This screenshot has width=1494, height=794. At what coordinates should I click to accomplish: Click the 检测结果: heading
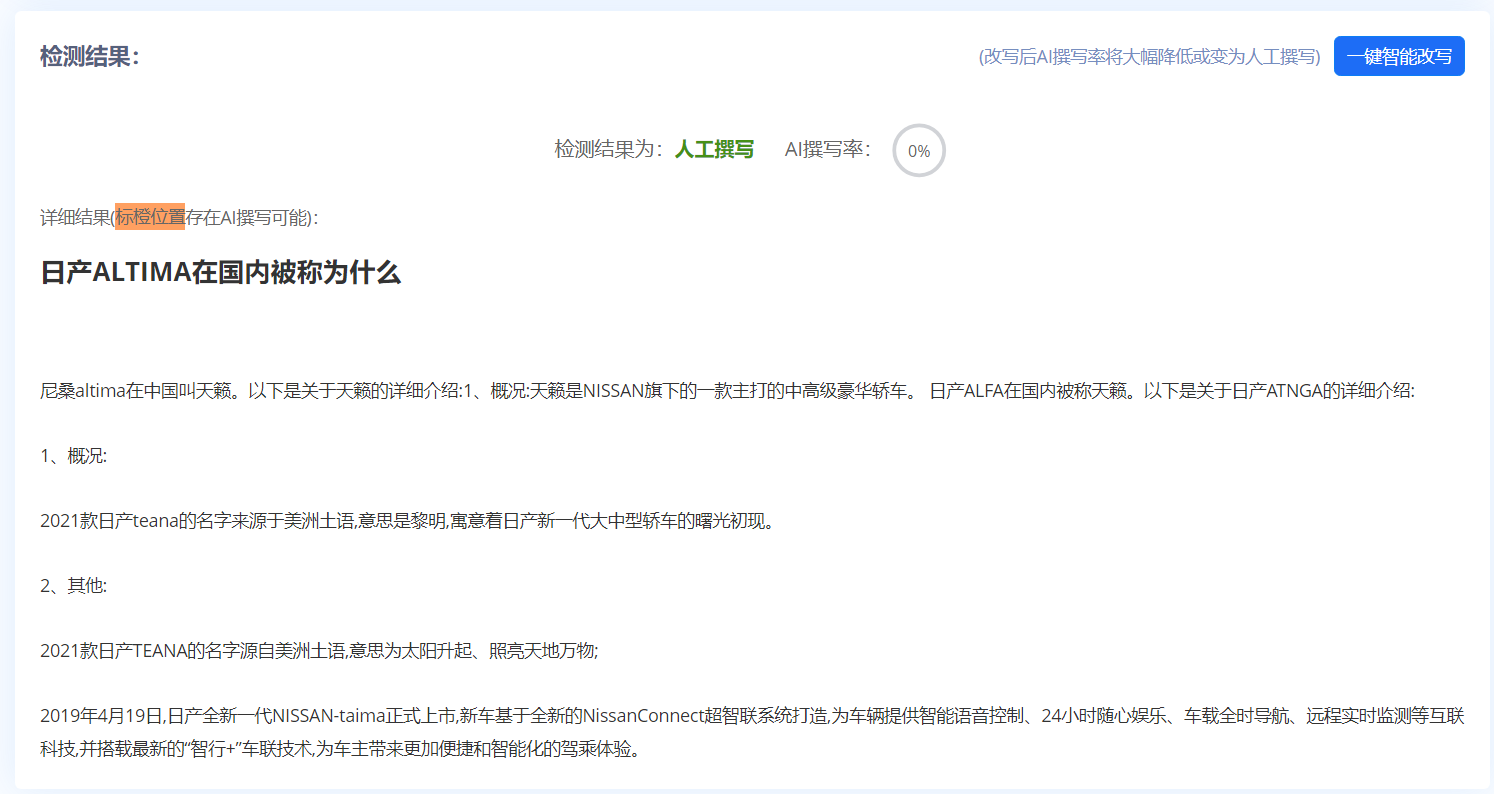coord(90,57)
